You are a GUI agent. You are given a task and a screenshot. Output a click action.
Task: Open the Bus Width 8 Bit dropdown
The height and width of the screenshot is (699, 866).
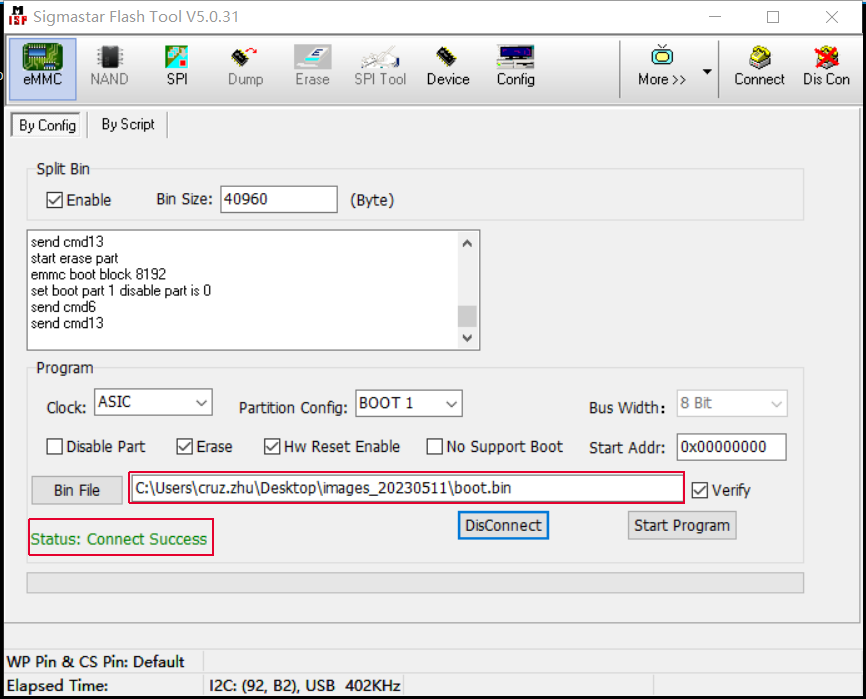pos(732,404)
